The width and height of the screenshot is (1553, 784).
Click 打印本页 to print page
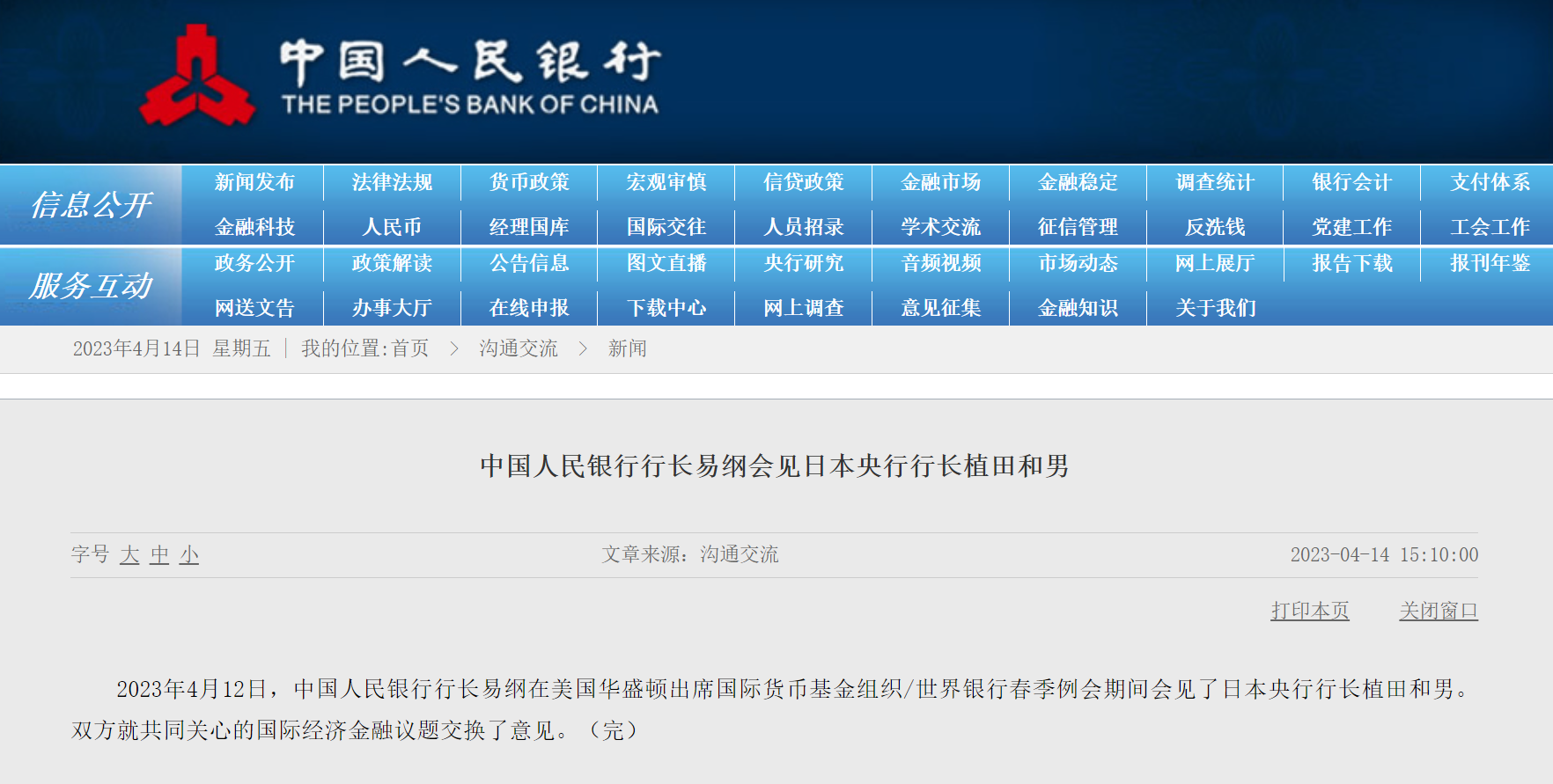[1310, 611]
